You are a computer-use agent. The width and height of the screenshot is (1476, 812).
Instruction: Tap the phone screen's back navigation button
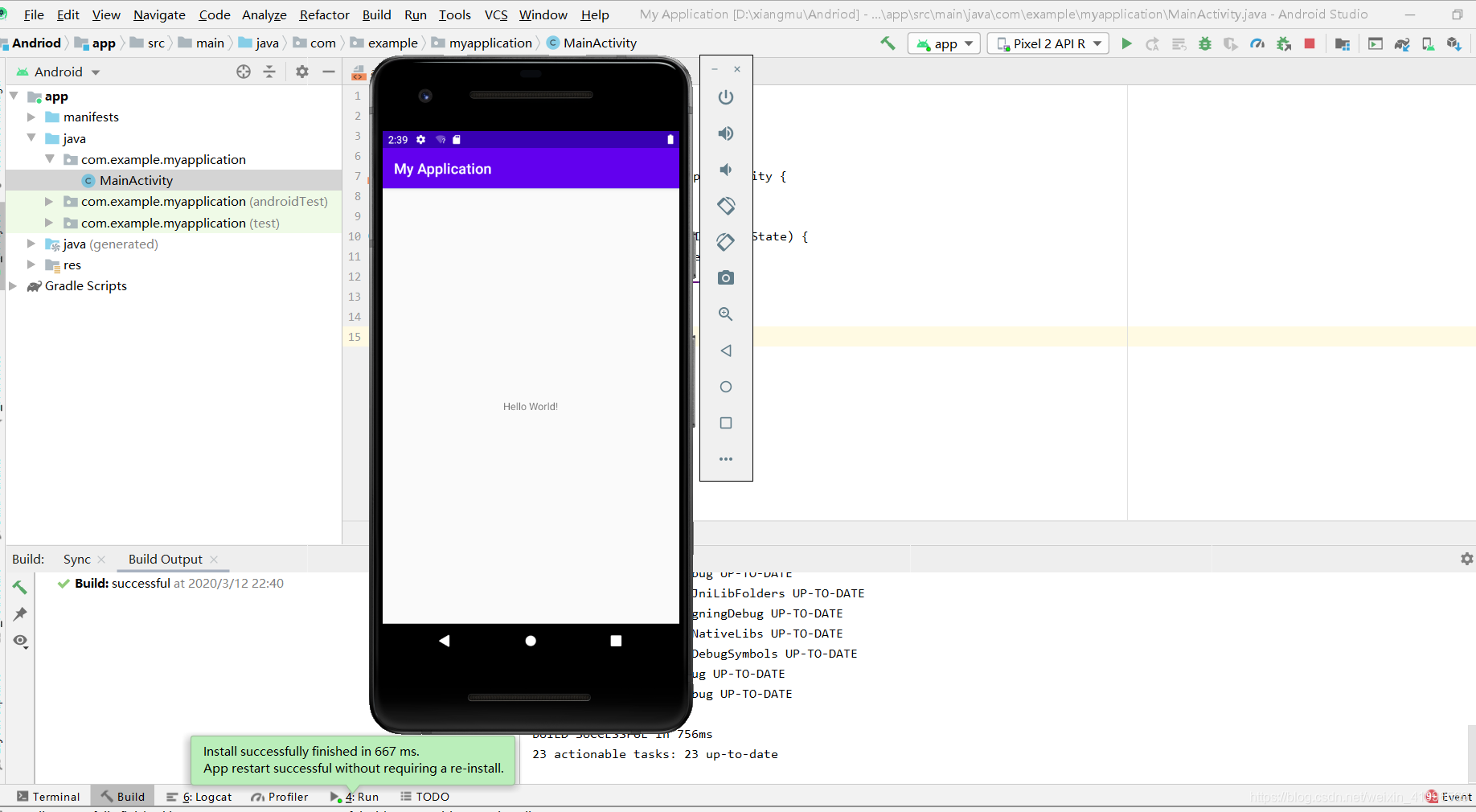pyautogui.click(x=445, y=641)
